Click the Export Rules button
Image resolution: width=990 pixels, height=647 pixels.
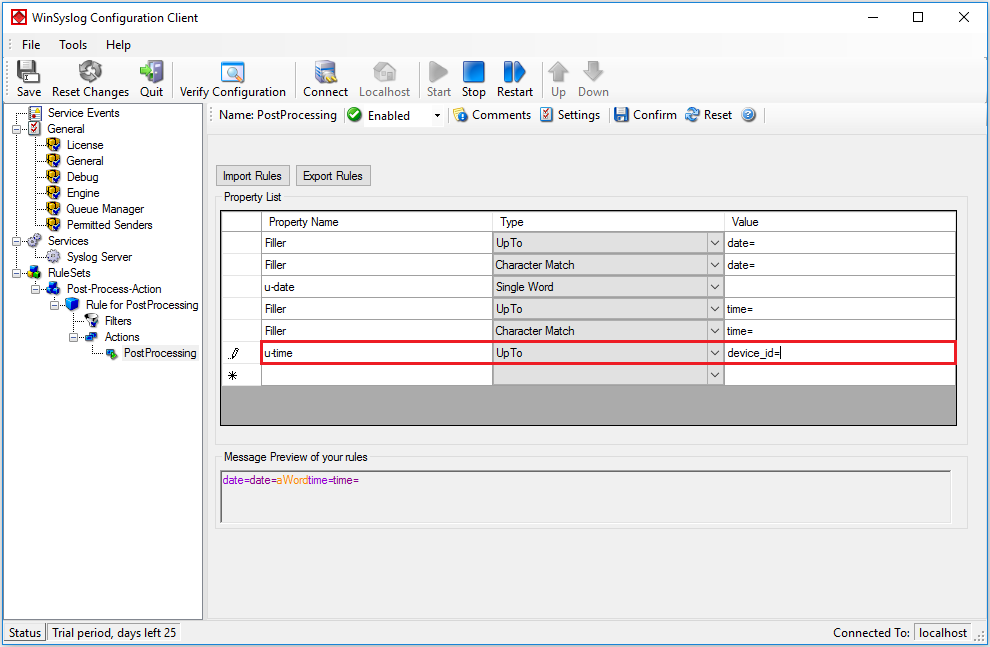333,176
